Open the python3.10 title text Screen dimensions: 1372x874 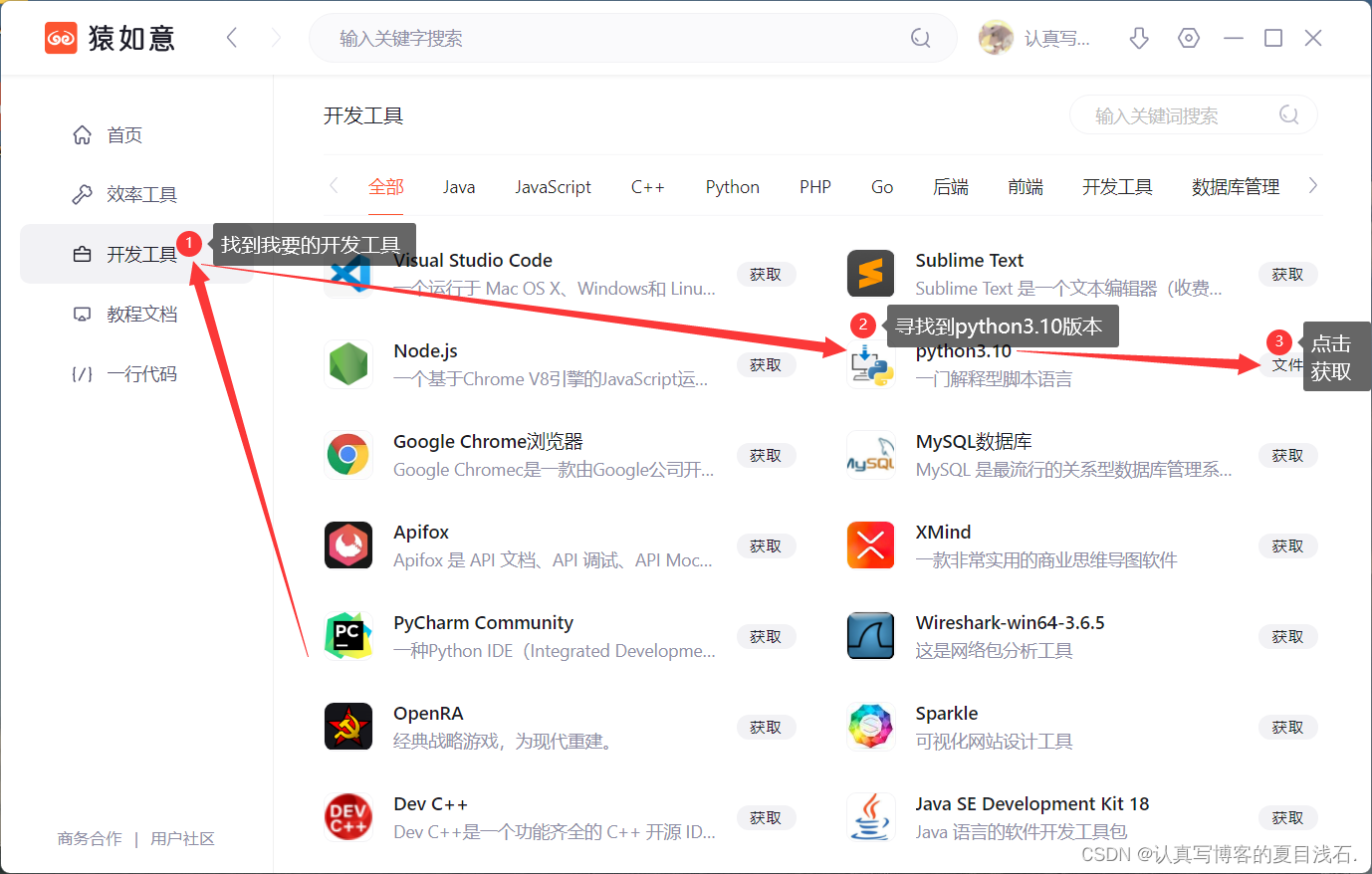(963, 351)
